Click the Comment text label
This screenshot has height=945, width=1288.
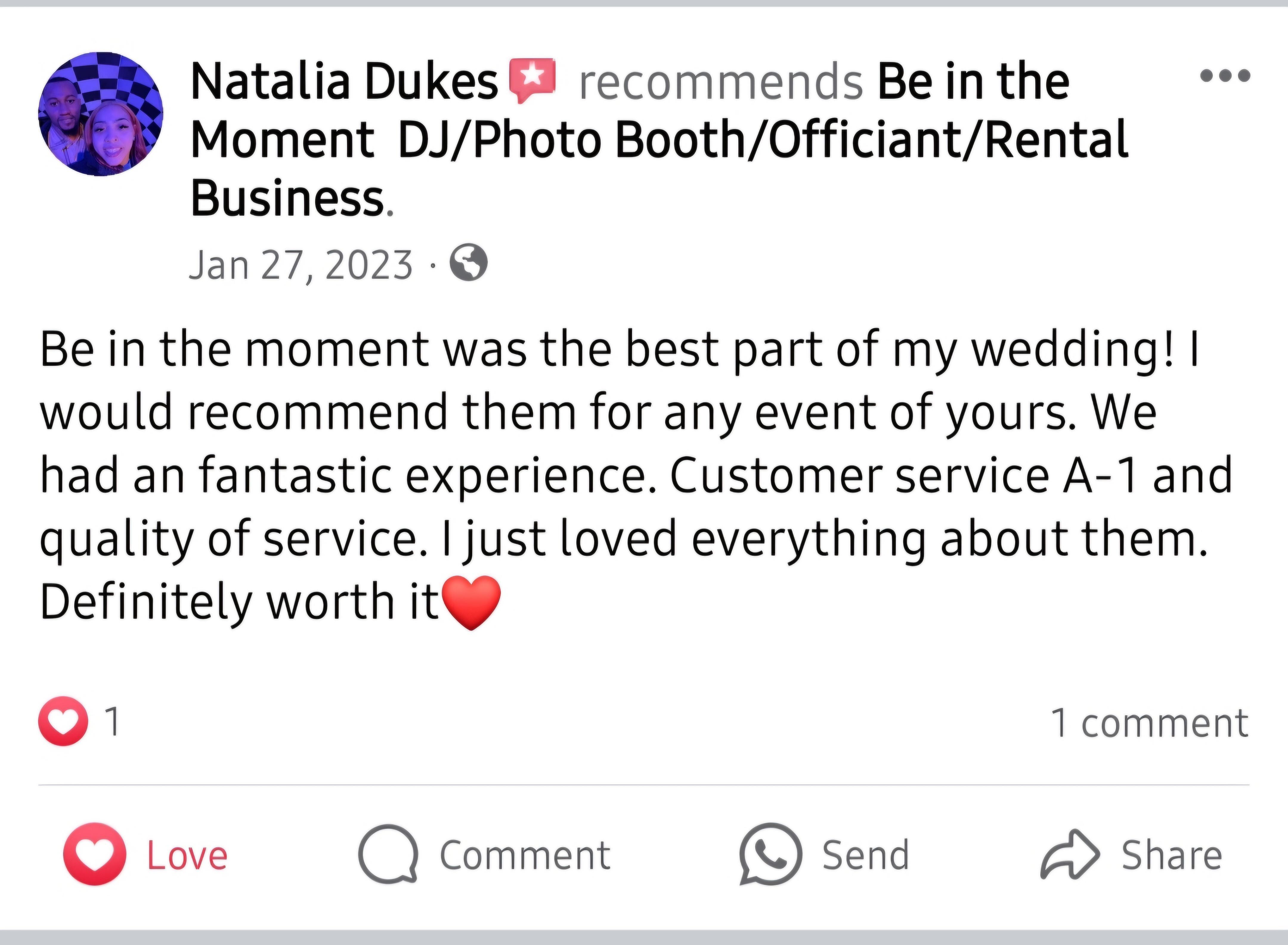tap(525, 856)
